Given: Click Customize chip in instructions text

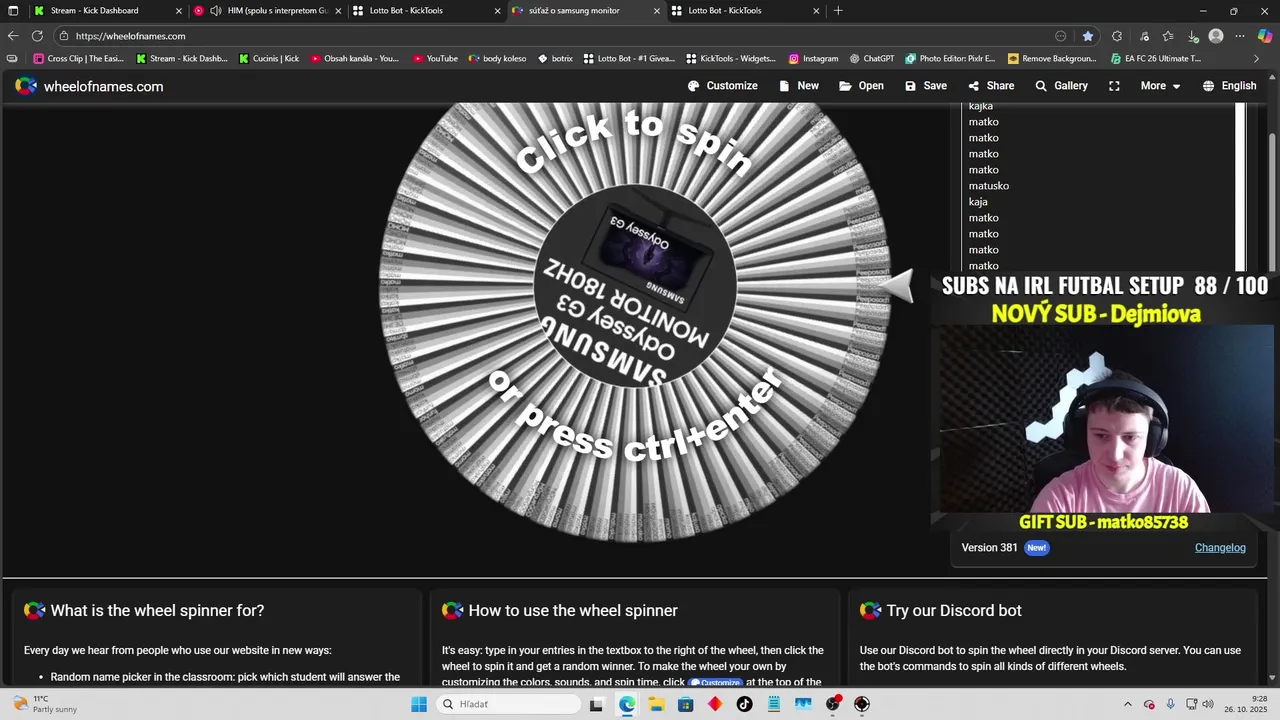Looking at the screenshot, I should (716, 682).
